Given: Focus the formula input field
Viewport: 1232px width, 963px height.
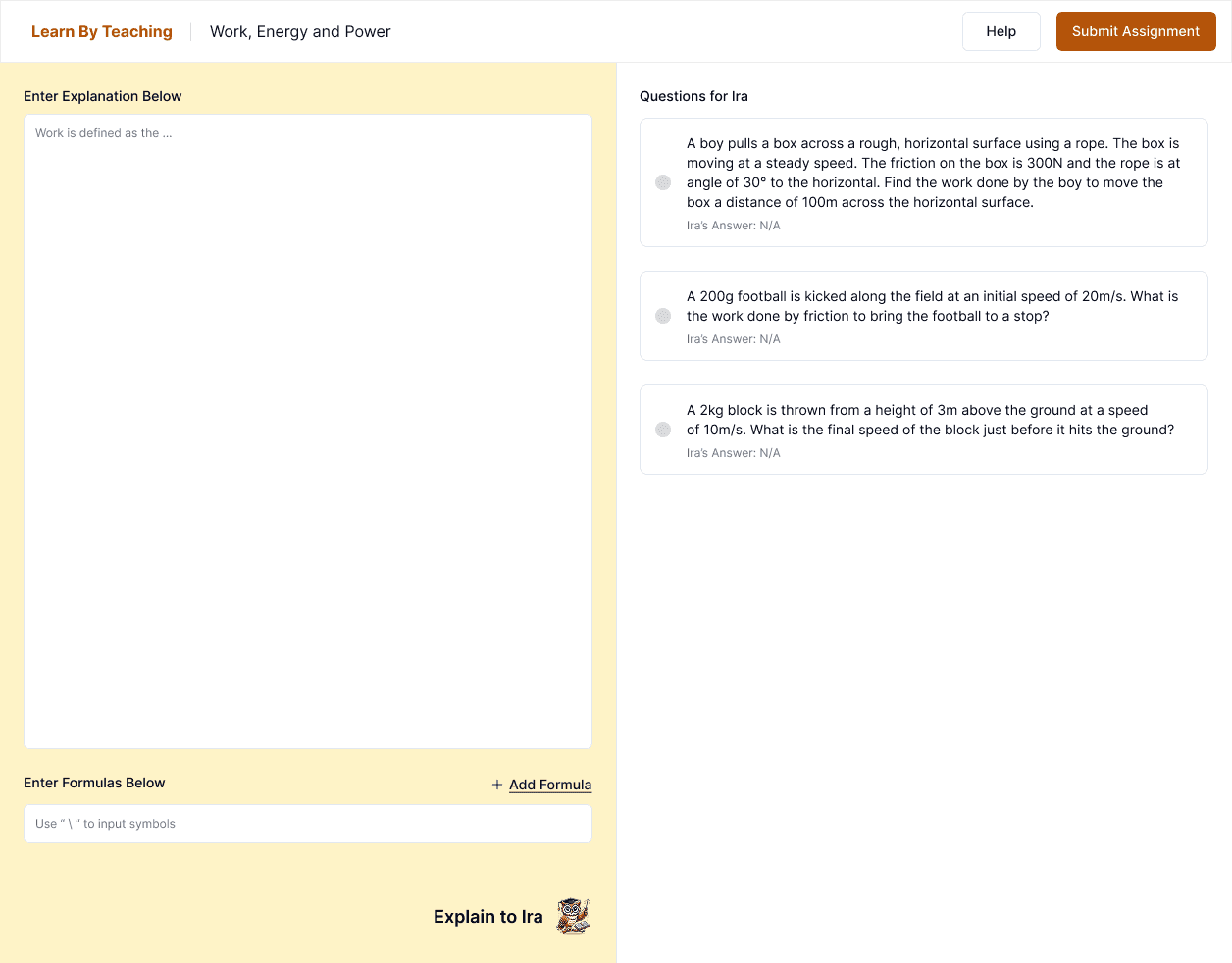Looking at the screenshot, I should [308, 824].
